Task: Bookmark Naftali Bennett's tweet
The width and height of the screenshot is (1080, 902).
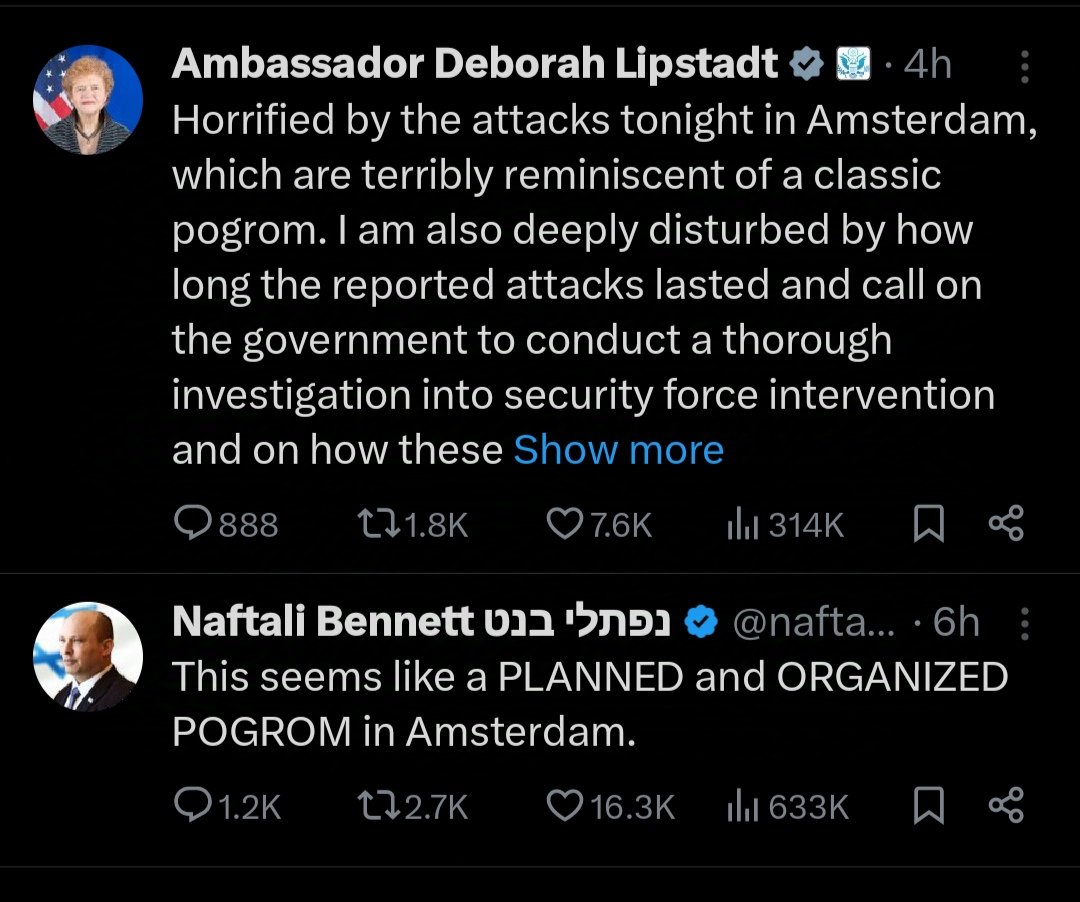Action: [x=929, y=806]
